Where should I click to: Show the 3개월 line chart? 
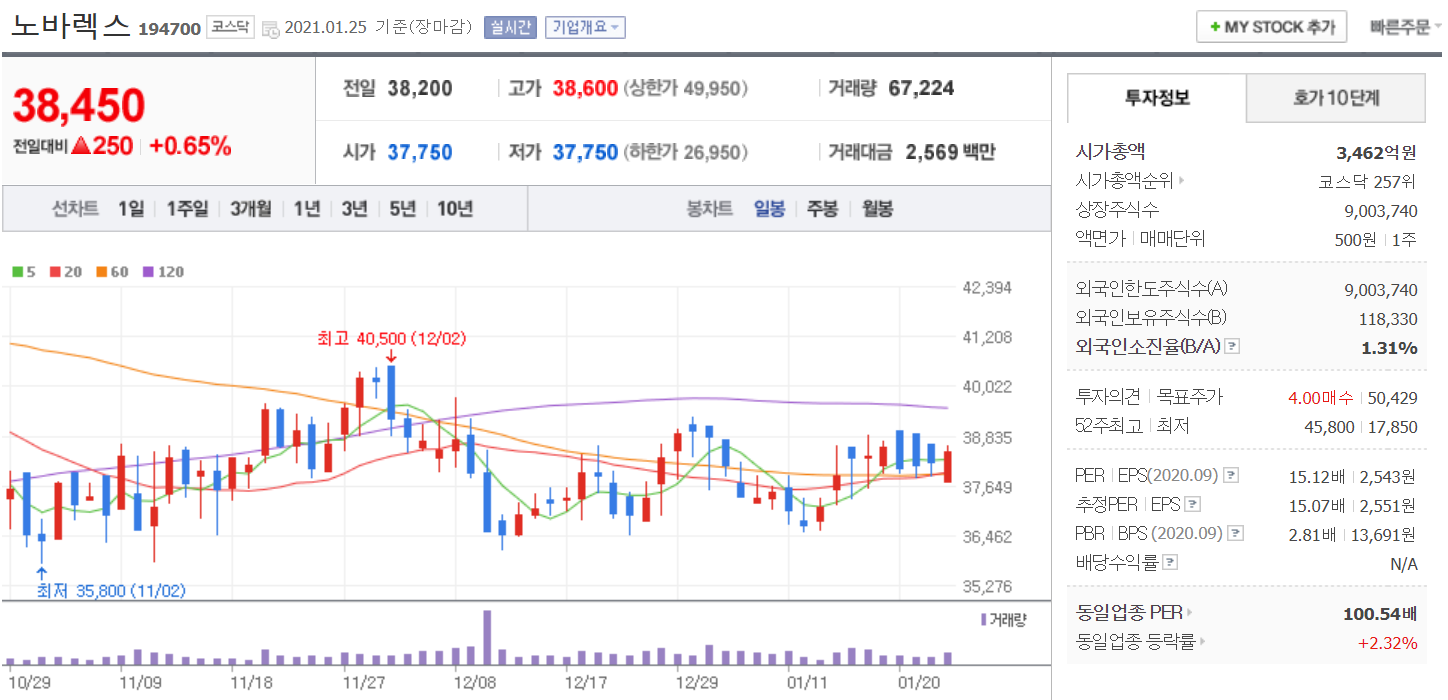(x=250, y=209)
